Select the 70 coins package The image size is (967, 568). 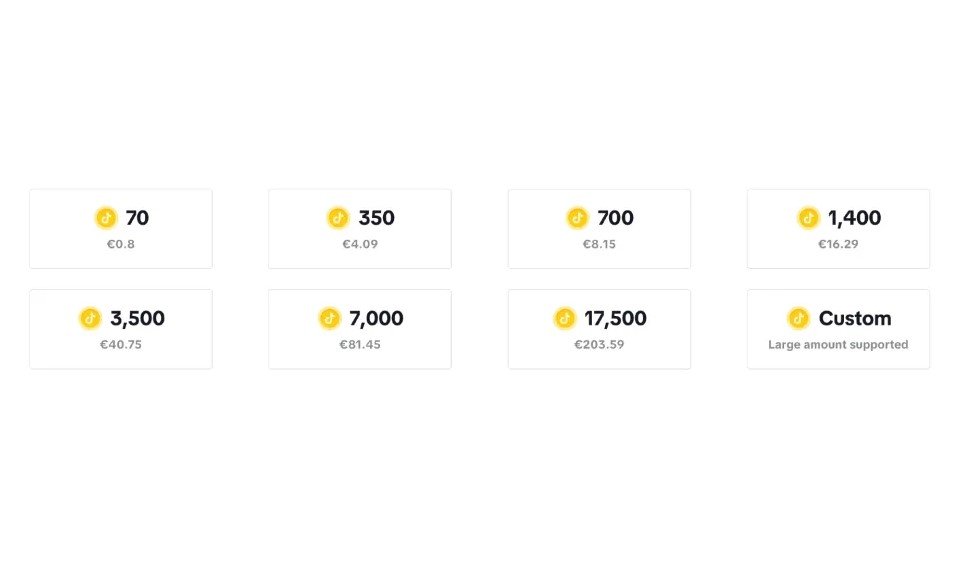[x=121, y=229]
